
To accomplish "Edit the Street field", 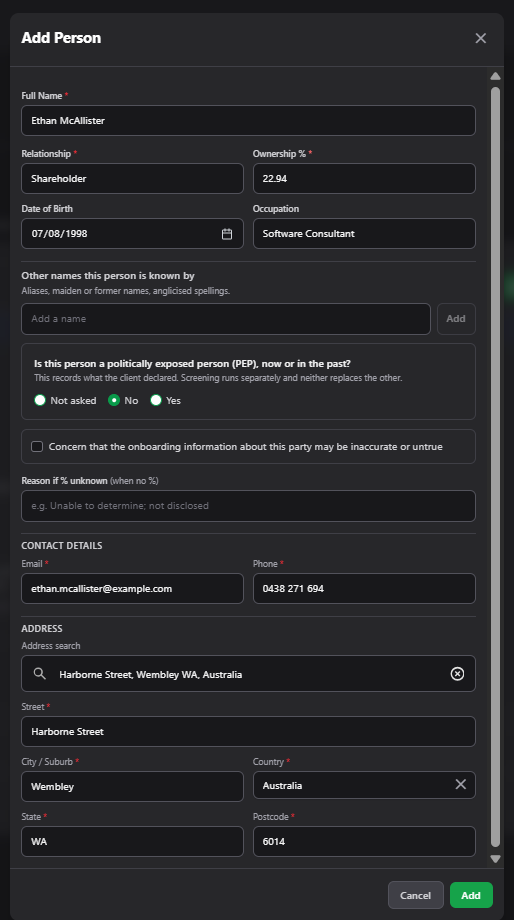I will click(248, 732).
